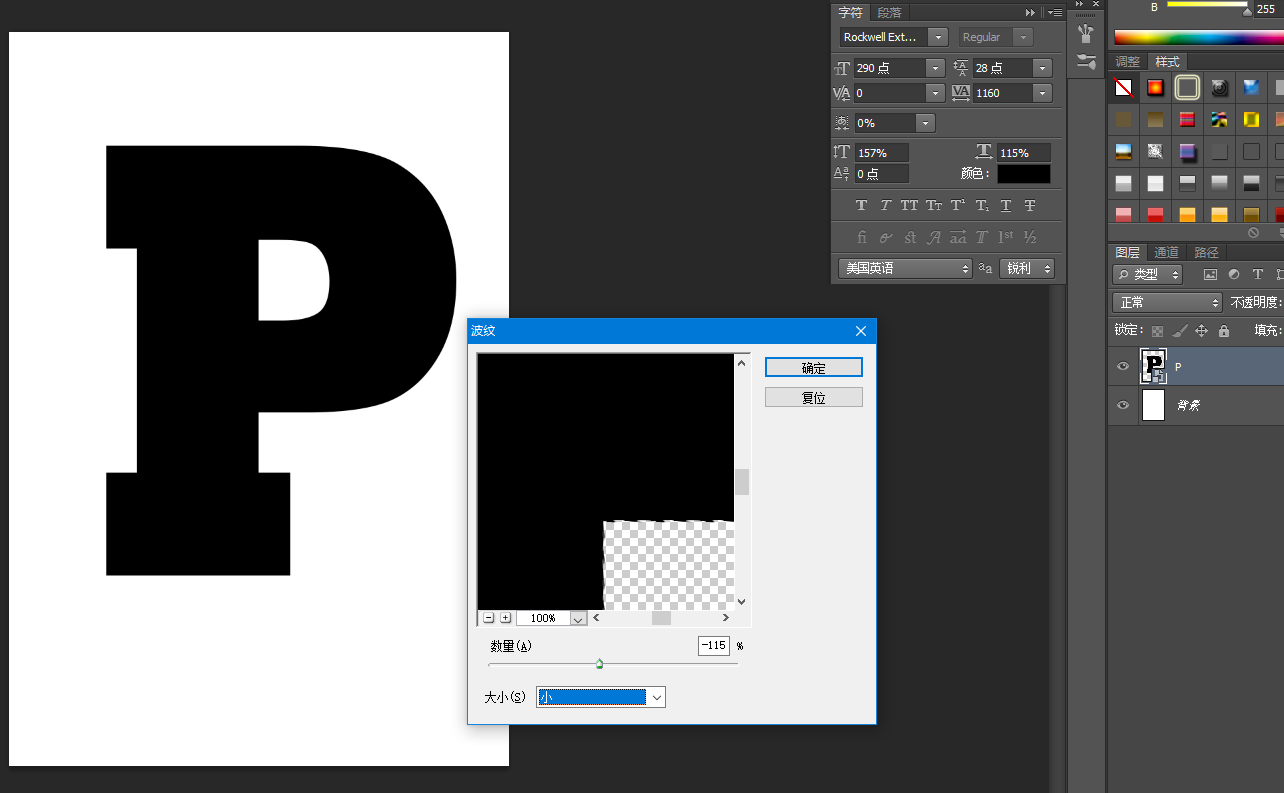Open the anti-aliasing dropdown 锐利
This screenshot has height=793, width=1284.
(1027, 268)
